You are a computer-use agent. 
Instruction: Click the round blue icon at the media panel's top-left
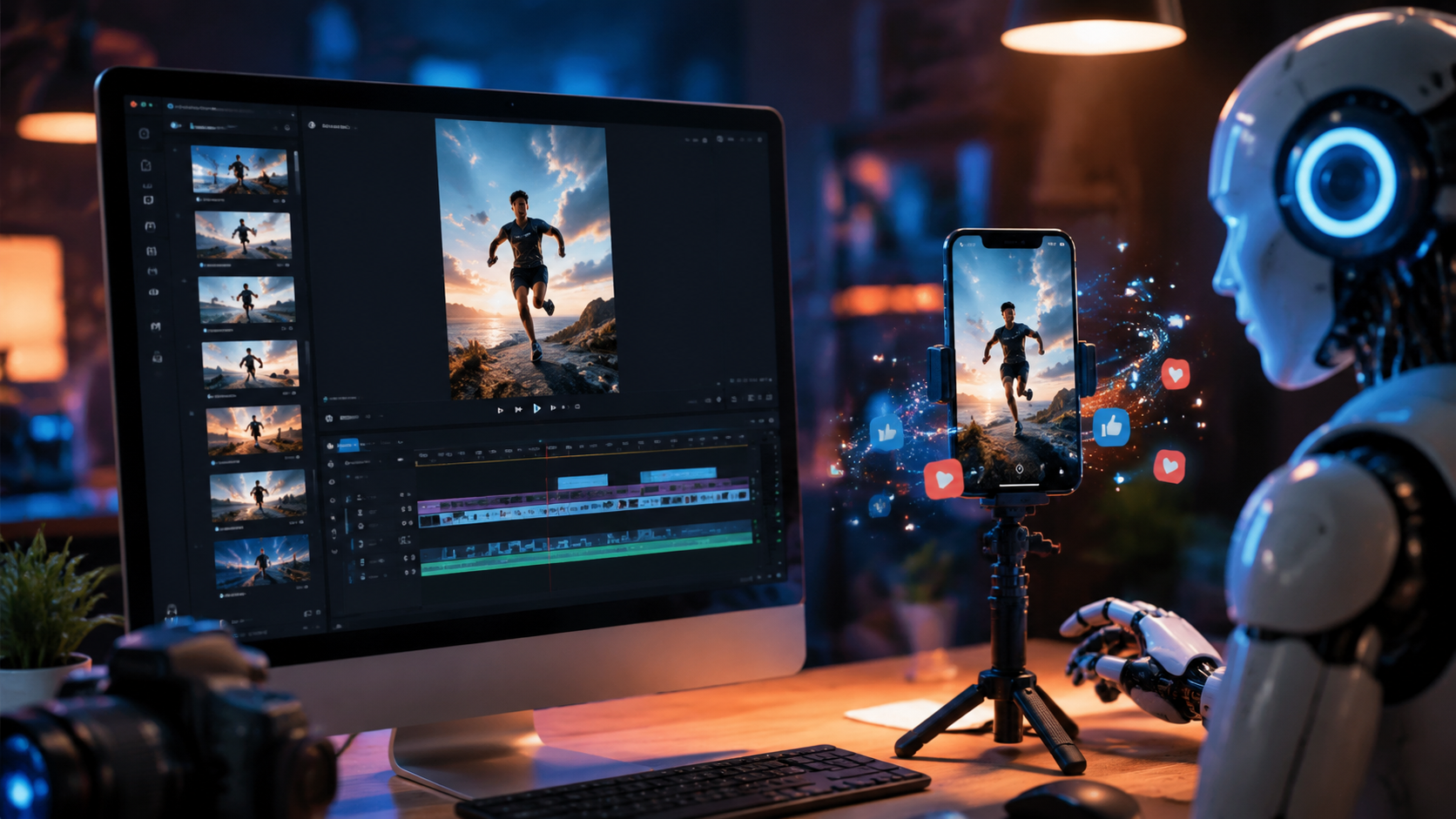pyautogui.click(x=175, y=125)
